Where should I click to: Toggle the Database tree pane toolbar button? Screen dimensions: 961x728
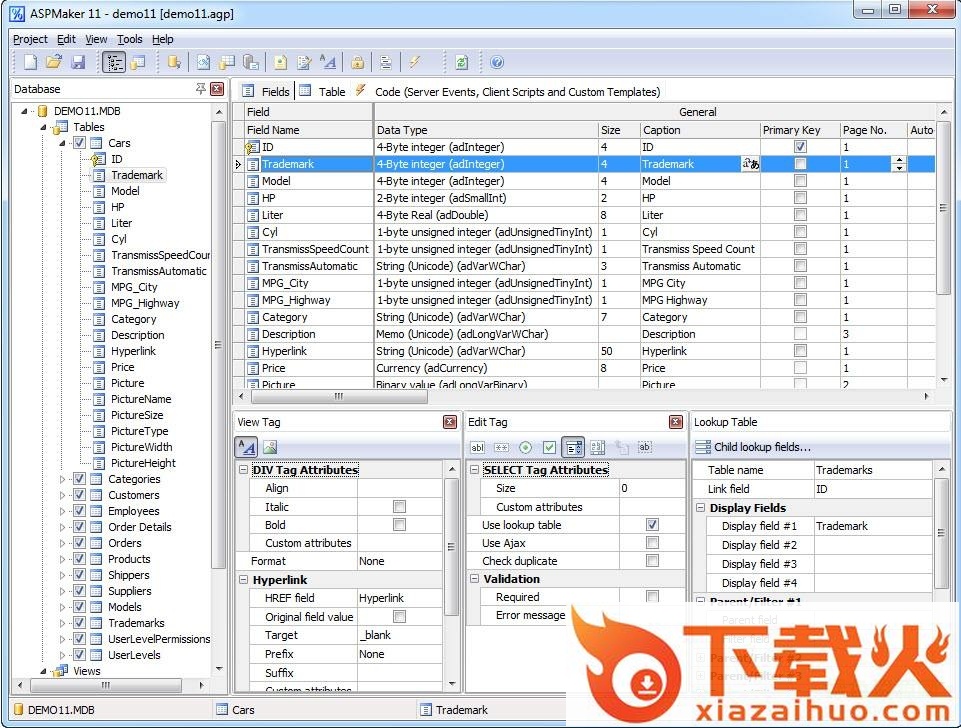click(114, 62)
